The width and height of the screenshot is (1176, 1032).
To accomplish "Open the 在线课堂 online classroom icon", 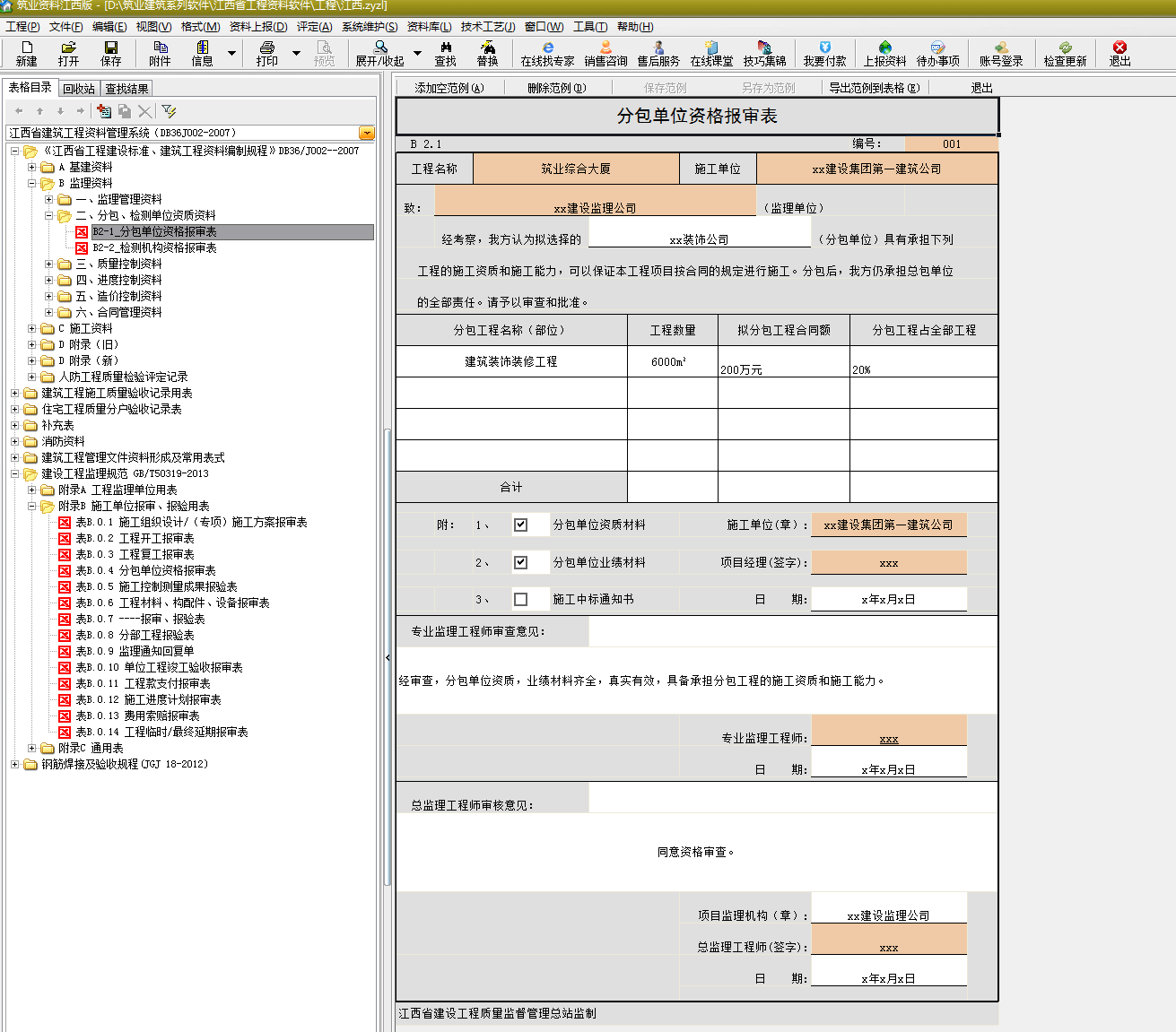I will [711, 53].
